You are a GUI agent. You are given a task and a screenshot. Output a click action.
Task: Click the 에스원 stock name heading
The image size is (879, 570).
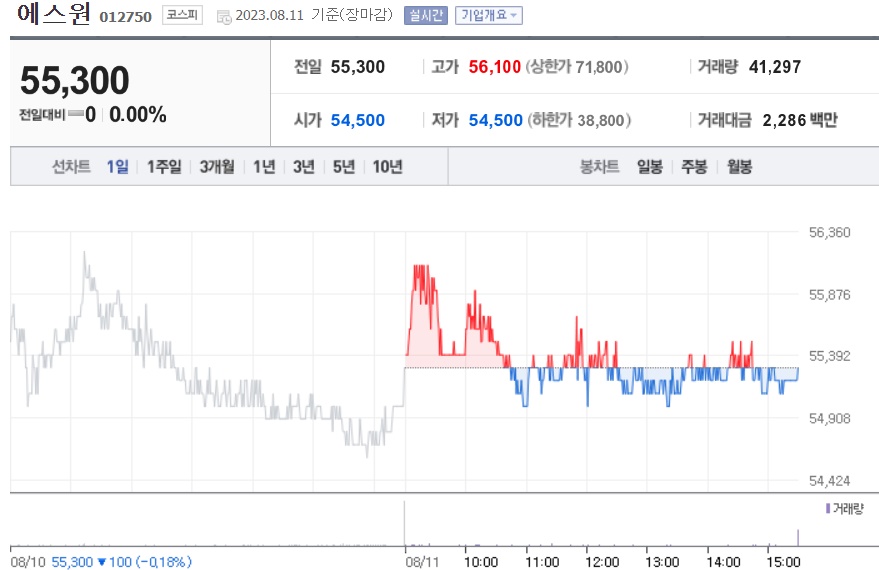(53, 13)
